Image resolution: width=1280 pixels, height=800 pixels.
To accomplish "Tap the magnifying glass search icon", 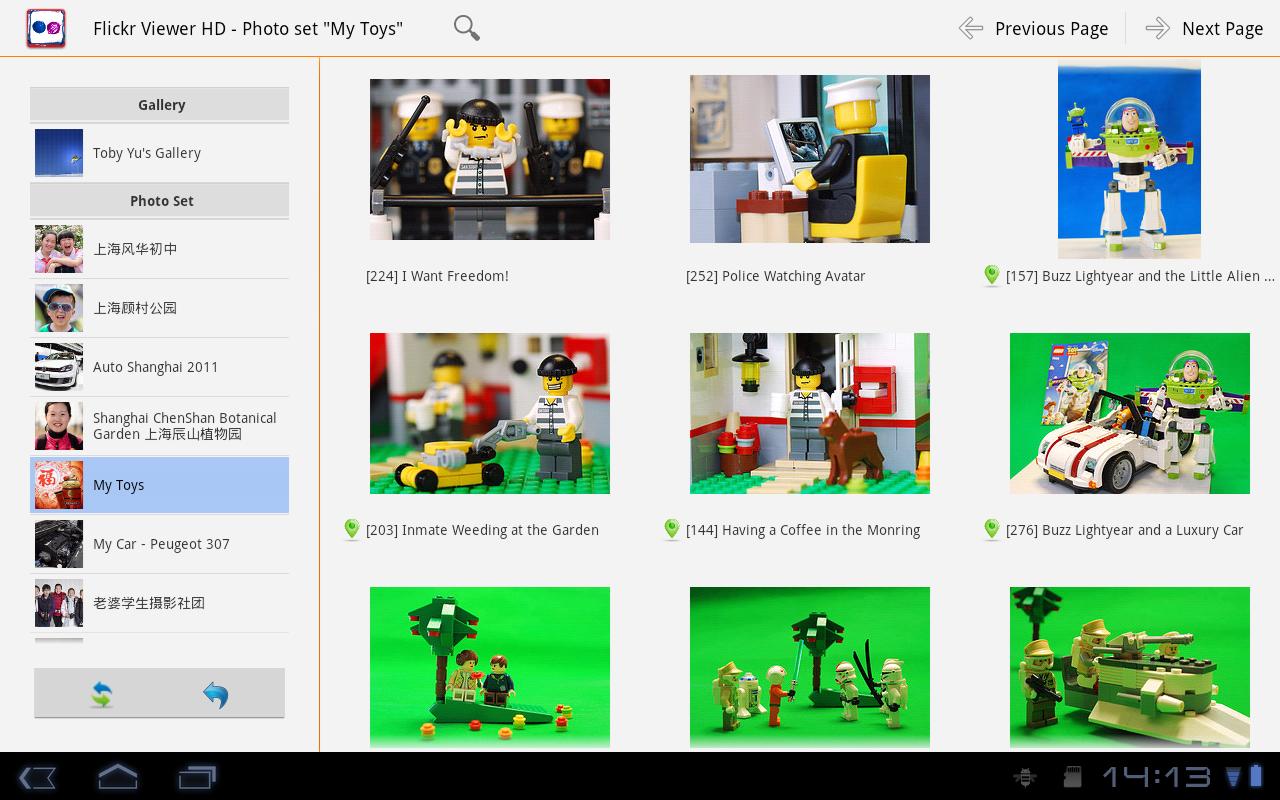I will 466,28.
